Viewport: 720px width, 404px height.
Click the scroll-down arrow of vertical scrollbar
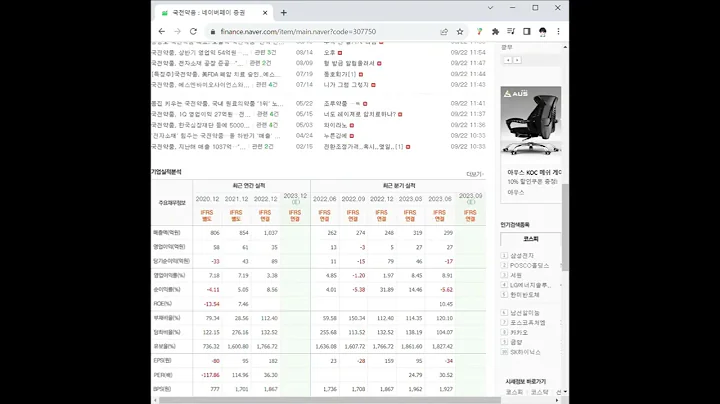tap(565, 392)
